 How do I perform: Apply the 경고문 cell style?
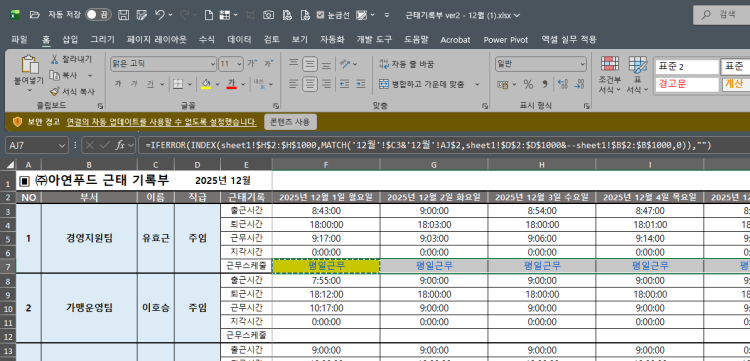(x=686, y=85)
